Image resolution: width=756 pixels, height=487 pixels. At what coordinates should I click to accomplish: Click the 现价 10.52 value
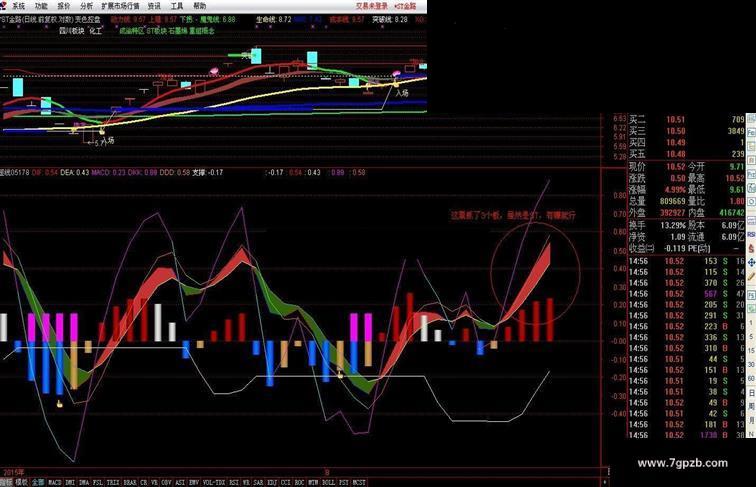[675, 166]
